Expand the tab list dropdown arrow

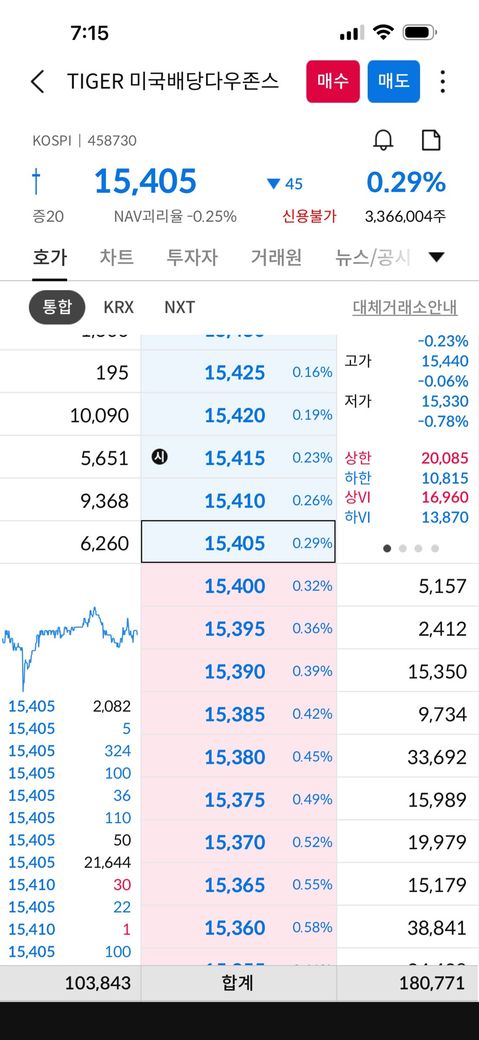click(437, 257)
